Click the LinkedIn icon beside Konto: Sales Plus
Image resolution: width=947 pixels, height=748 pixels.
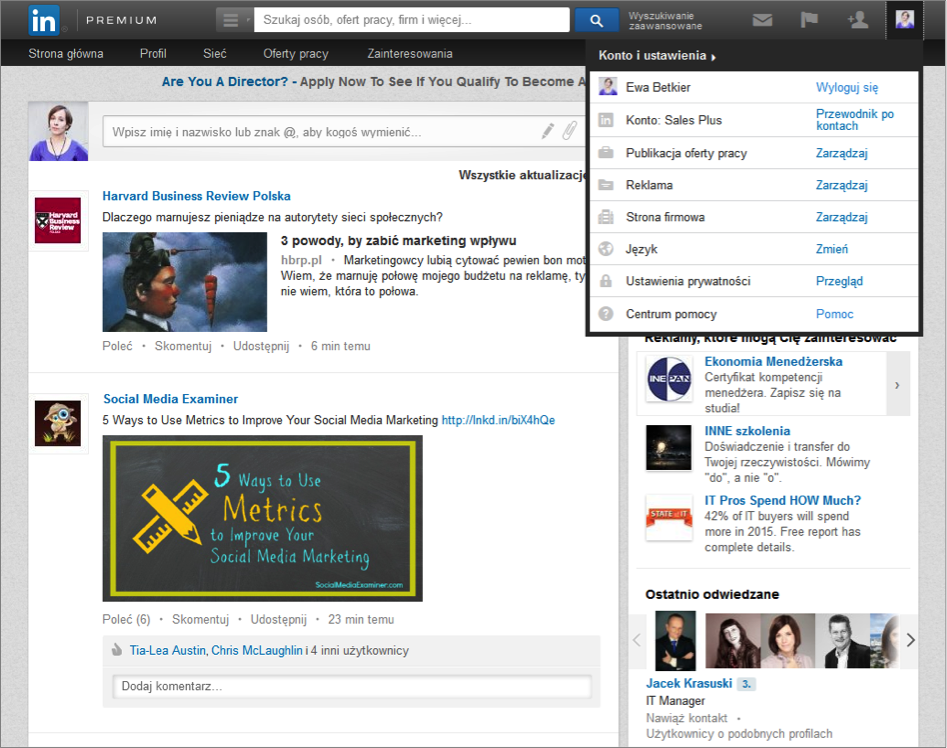click(605, 120)
